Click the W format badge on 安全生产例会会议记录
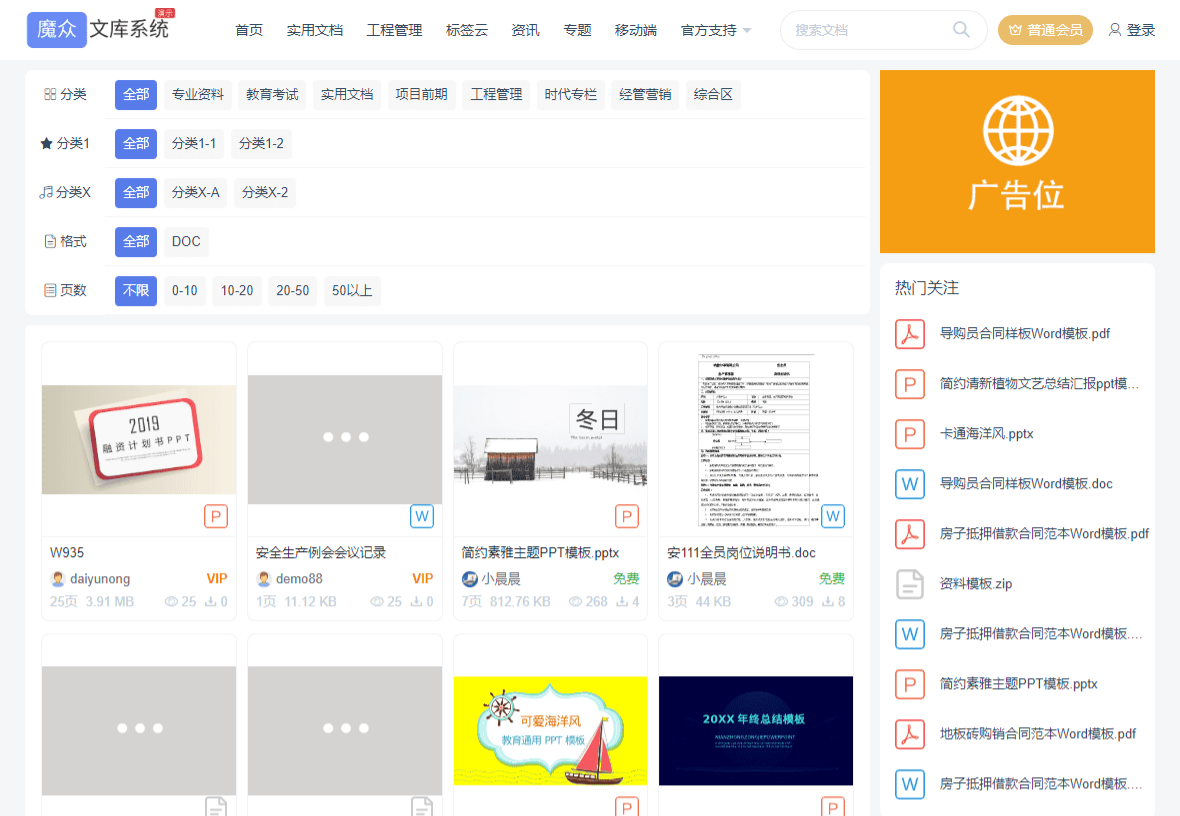Image resolution: width=1180 pixels, height=816 pixels. tap(422, 516)
